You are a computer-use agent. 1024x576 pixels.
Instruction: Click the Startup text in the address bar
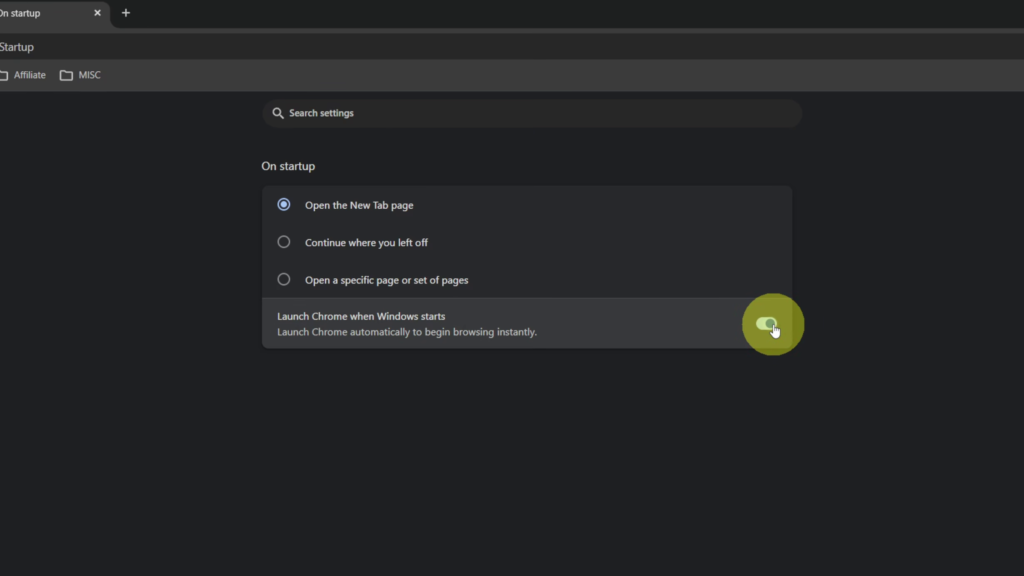(17, 47)
